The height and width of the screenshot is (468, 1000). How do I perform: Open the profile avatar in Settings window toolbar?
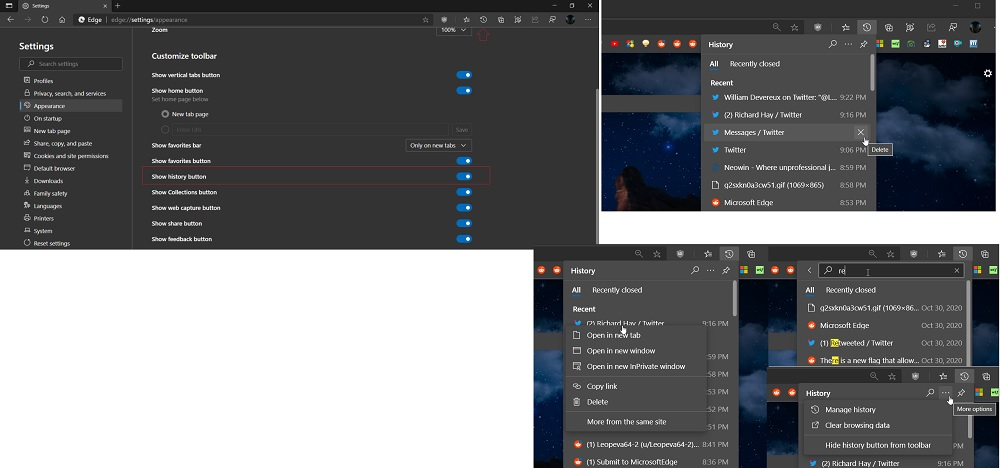tap(570, 20)
